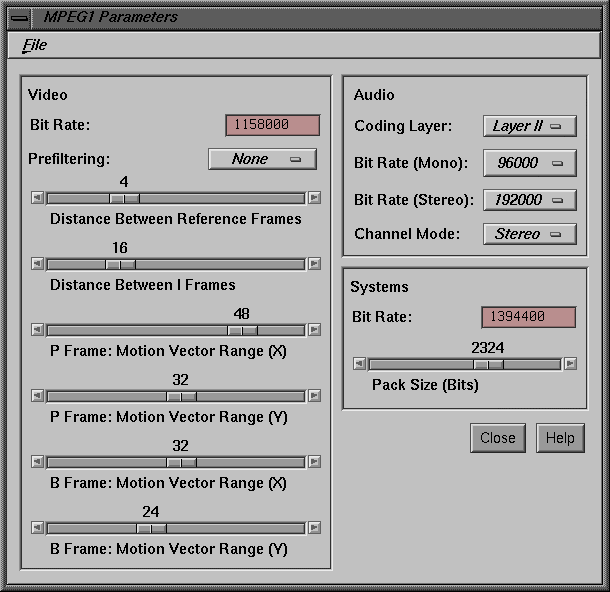Click the Close button
Viewport: 610px width, 592px height.
pyautogui.click(x=498, y=438)
